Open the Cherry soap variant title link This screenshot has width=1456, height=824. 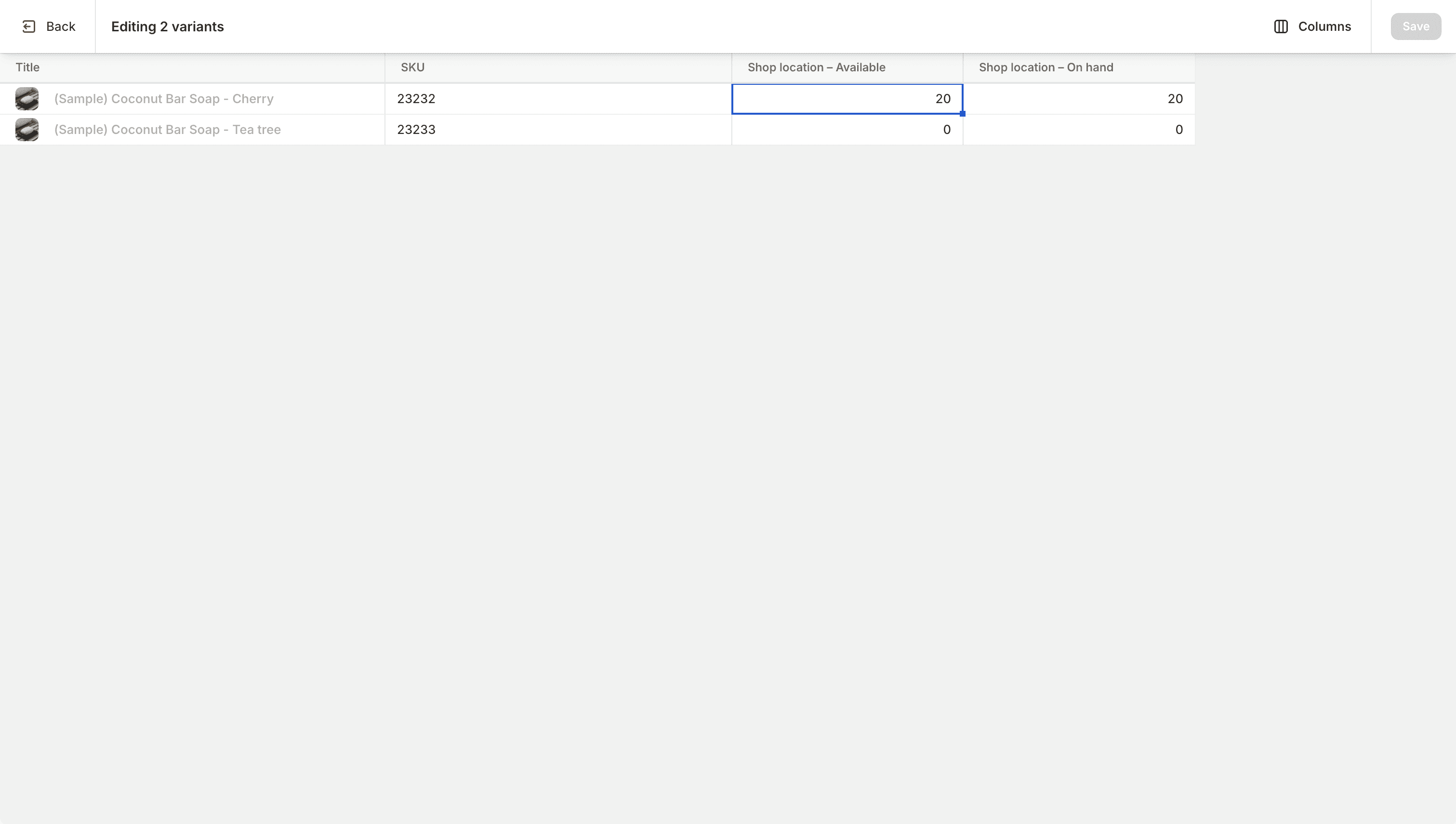[163, 98]
